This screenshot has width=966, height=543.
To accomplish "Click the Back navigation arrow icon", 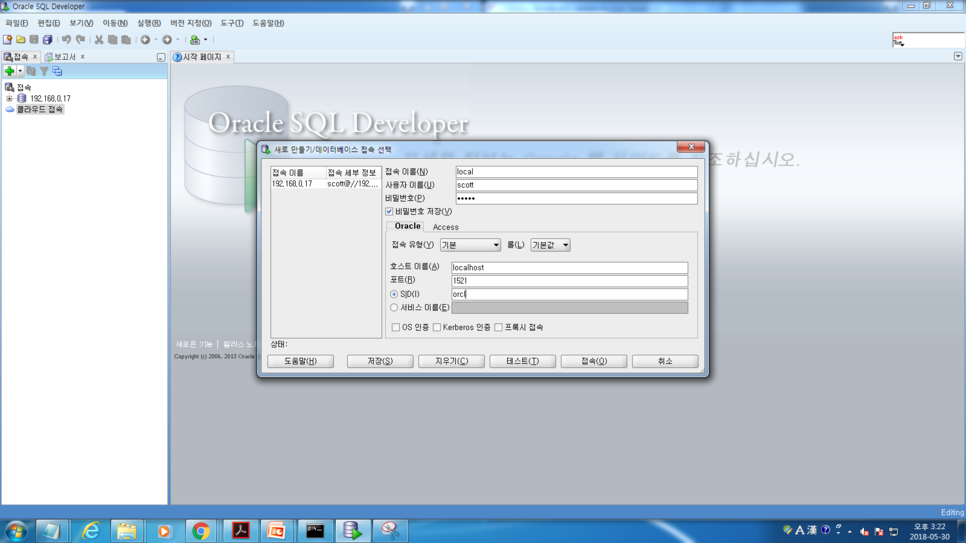I will tap(145, 39).
